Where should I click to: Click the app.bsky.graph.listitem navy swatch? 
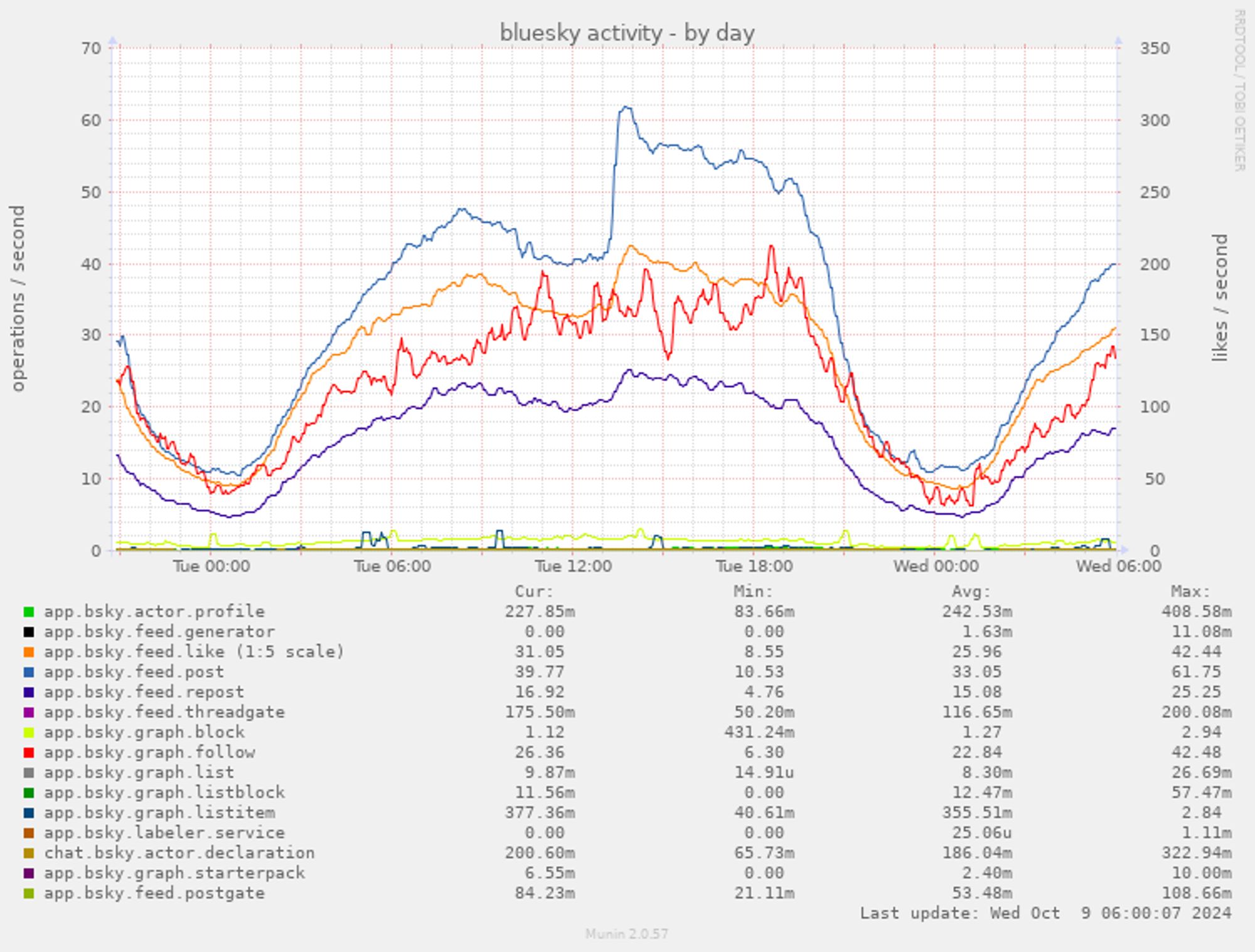click(29, 813)
